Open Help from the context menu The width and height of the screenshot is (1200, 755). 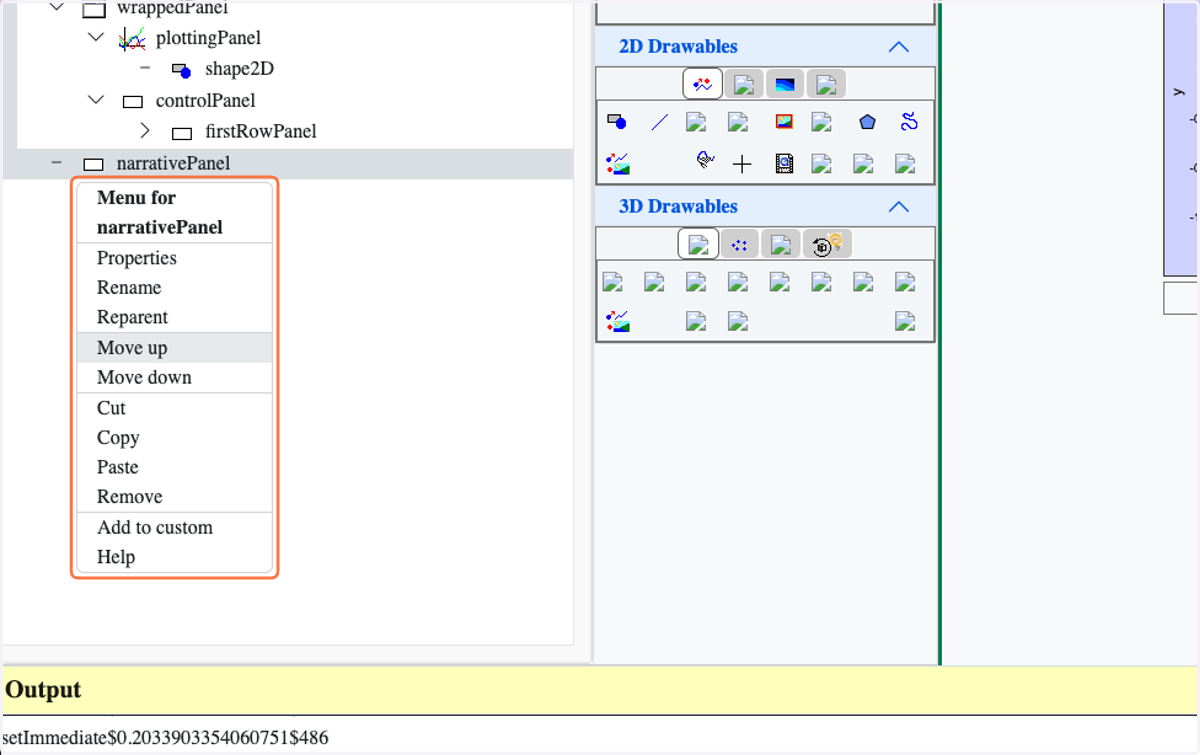point(174,557)
